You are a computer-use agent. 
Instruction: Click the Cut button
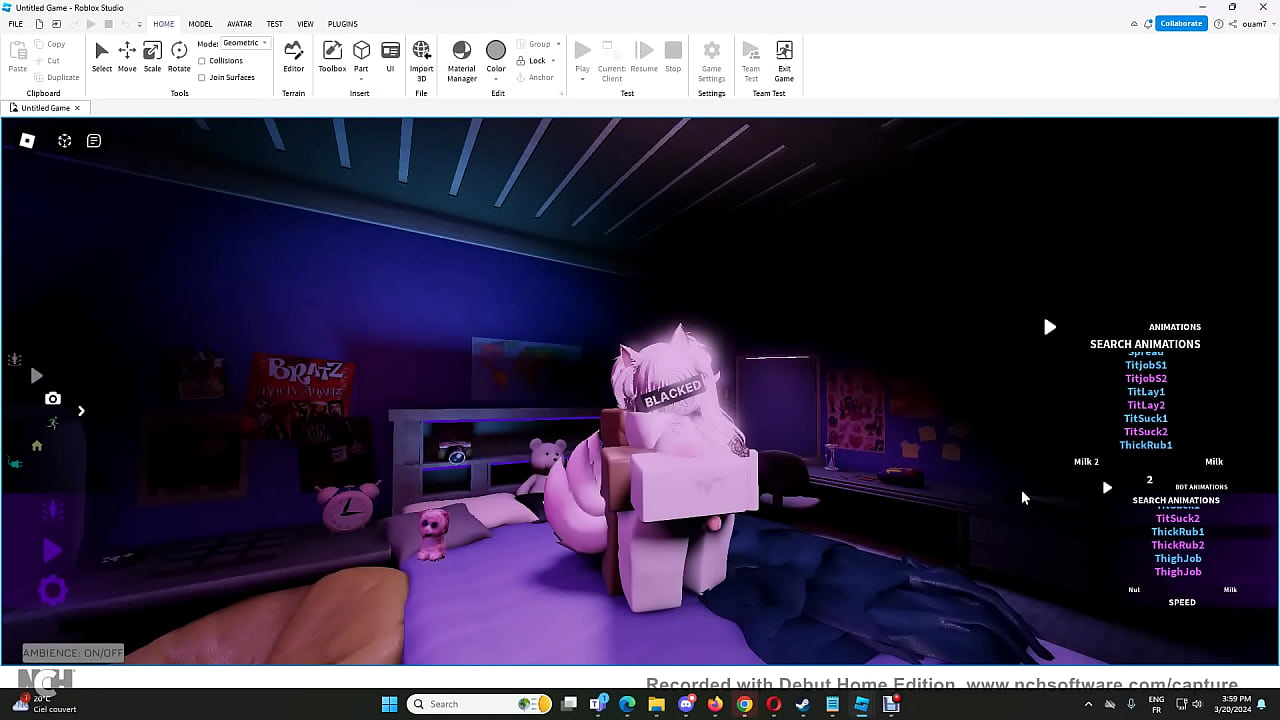pos(47,61)
